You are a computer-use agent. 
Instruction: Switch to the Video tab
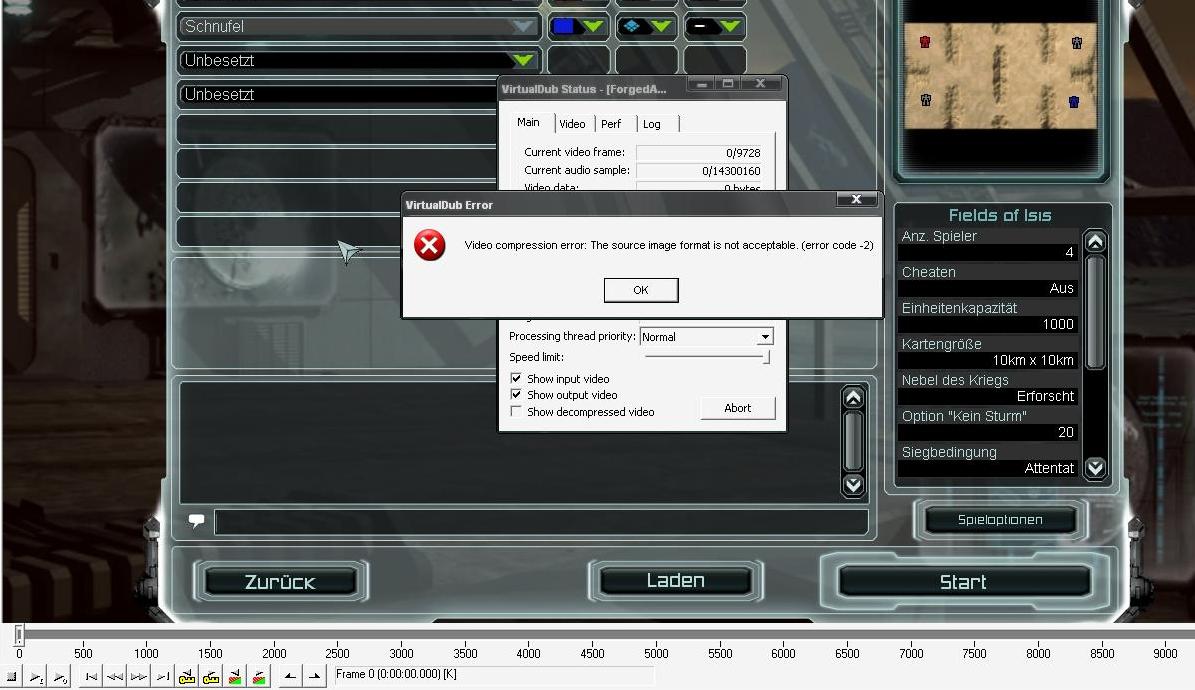[x=572, y=124]
